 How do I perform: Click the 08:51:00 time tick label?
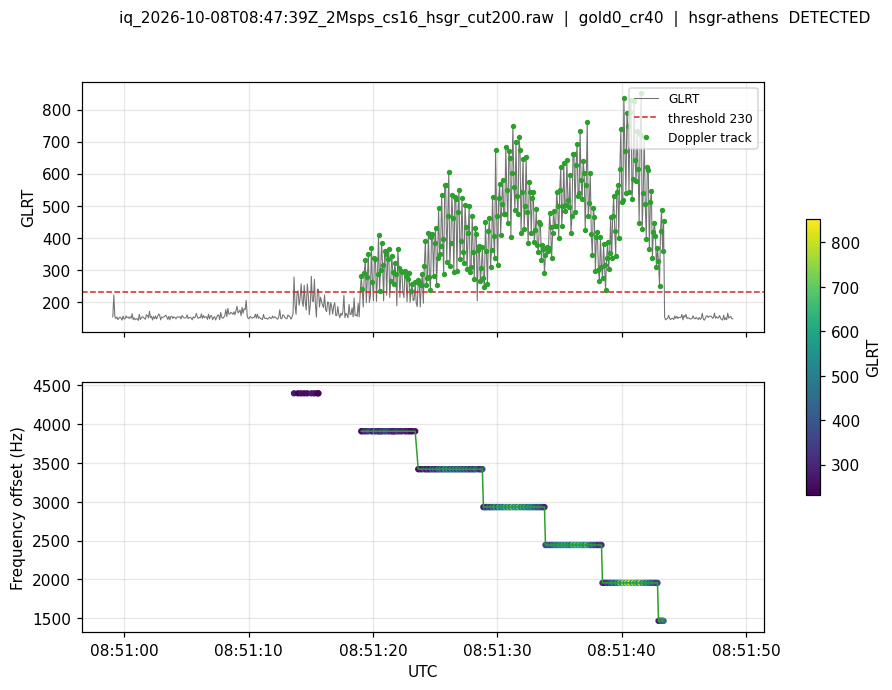tap(124, 650)
